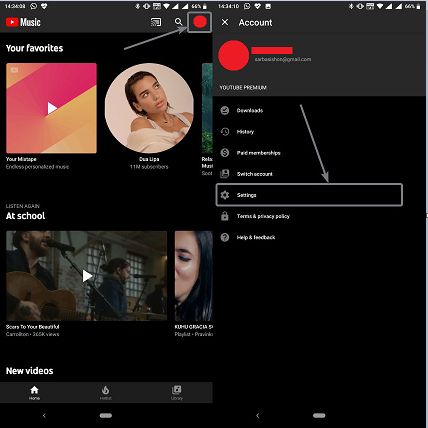Viewport: 428px width, 428px height.
Task: Click the 'Scars To Your Beautiful' title text
Action: 33,327
